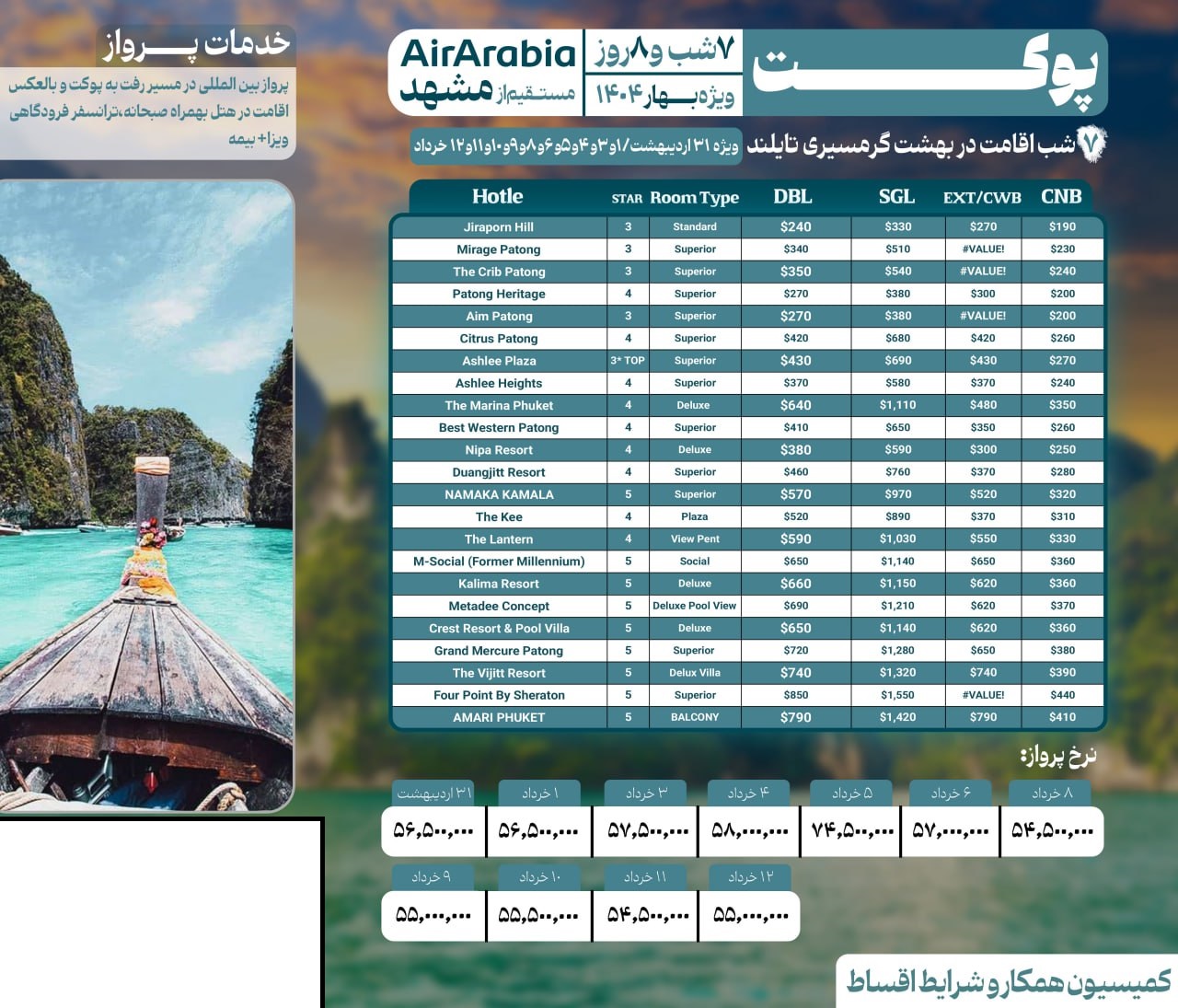Image resolution: width=1178 pixels, height=1008 pixels.
Task: Select the DBL column header
Action: [x=792, y=197]
